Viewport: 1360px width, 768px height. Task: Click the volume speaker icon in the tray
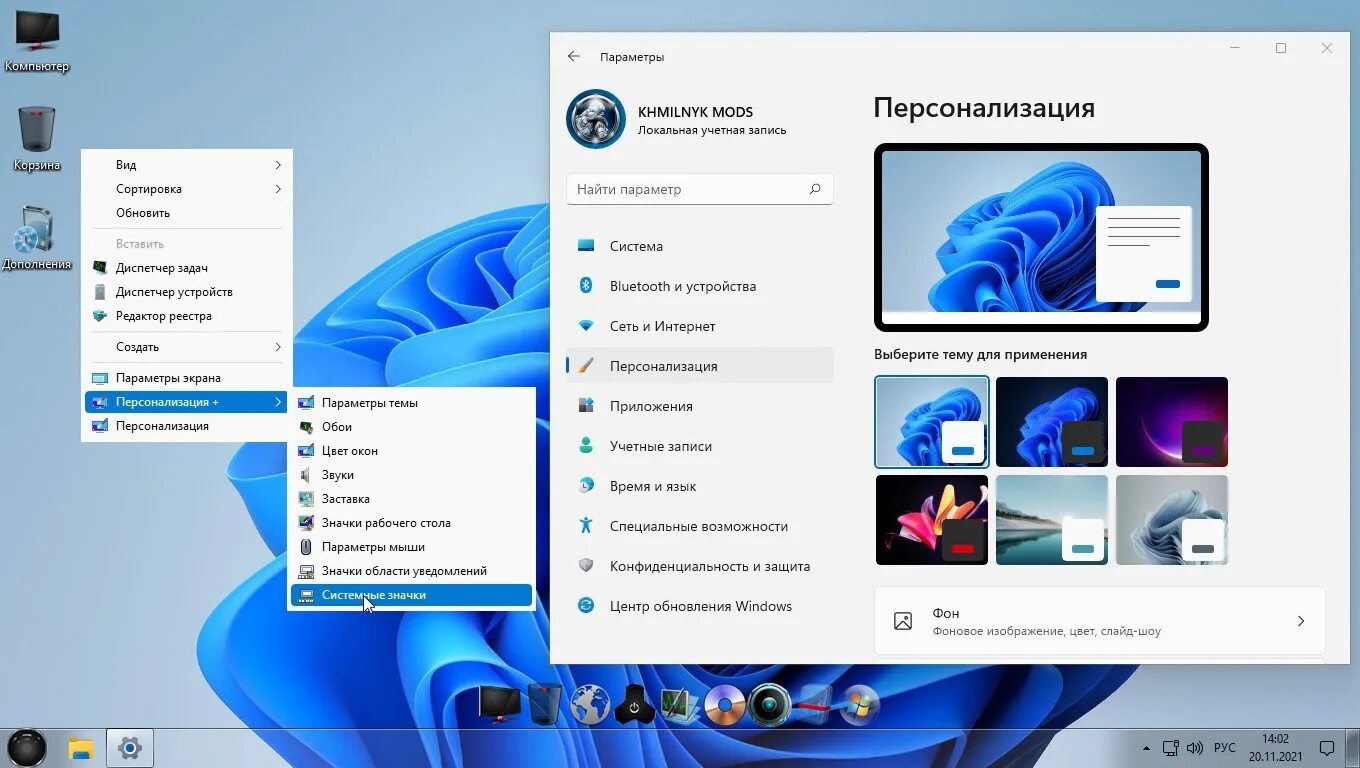tap(1194, 748)
